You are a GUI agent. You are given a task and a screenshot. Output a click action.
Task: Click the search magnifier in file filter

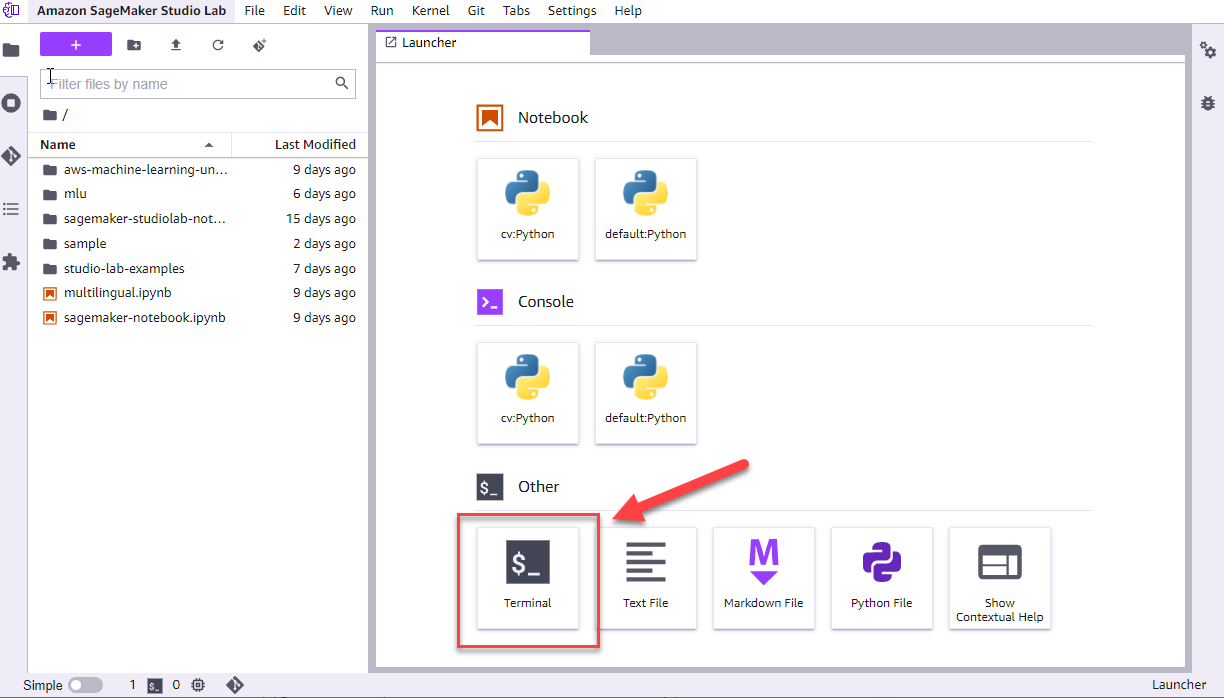[342, 83]
